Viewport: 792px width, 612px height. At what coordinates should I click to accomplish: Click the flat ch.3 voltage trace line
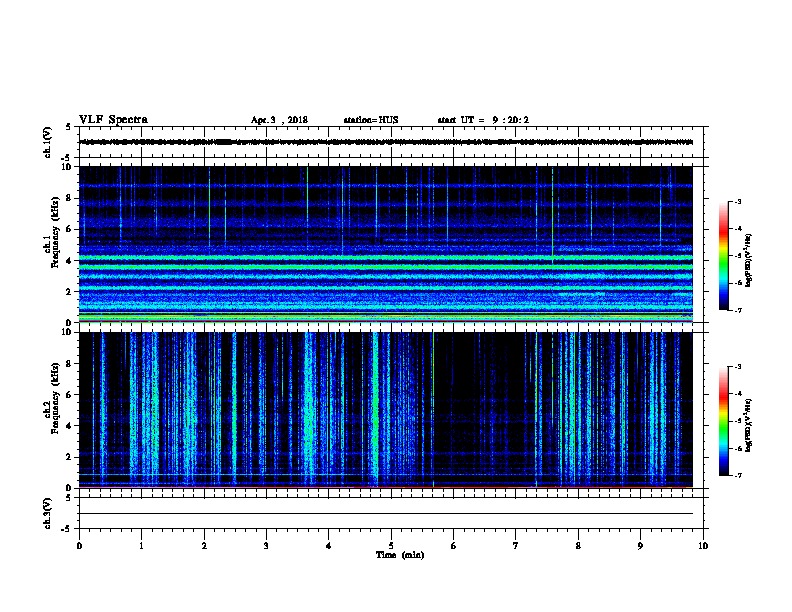coord(386,514)
